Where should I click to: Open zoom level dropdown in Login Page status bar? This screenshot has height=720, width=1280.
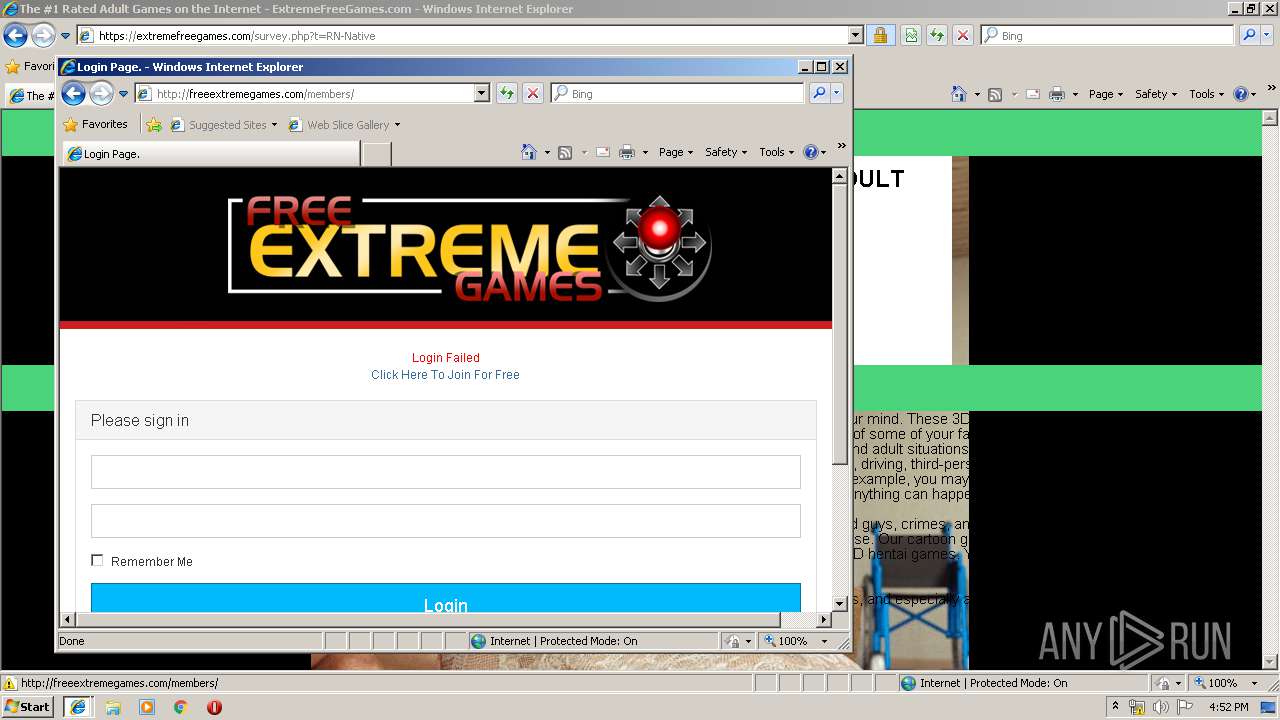click(x=824, y=641)
